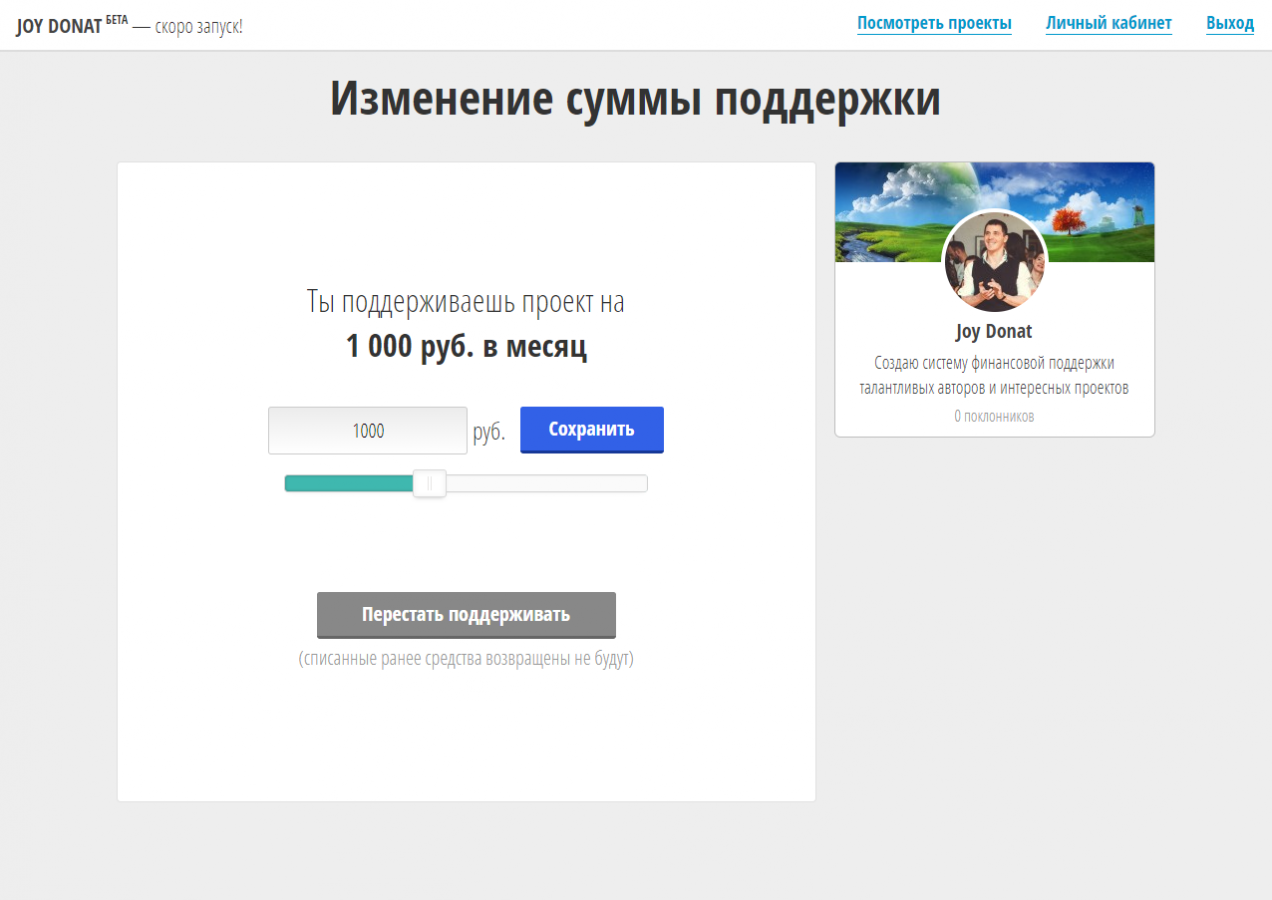1272x900 pixels.
Task: Click the JOY DONAT logo in header
Action: click(59, 26)
